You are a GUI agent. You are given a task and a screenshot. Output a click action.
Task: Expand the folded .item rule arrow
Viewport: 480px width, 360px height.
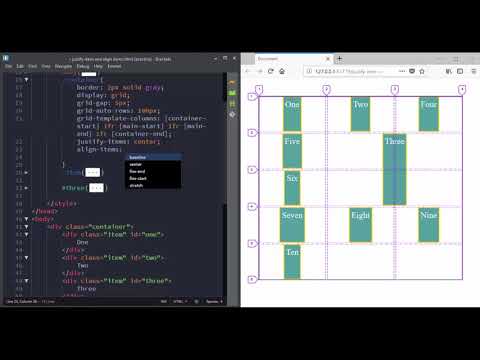(x=26, y=173)
